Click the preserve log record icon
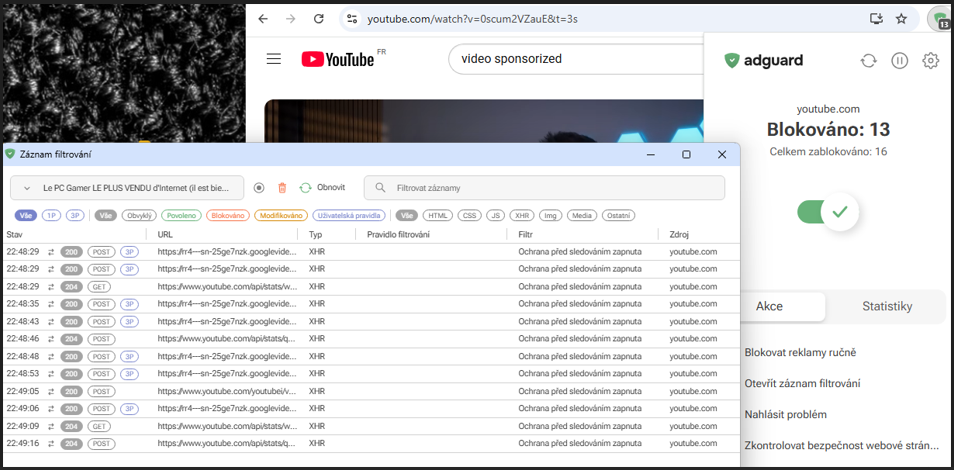Image resolution: width=954 pixels, height=470 pixels. tap(259, 188)
